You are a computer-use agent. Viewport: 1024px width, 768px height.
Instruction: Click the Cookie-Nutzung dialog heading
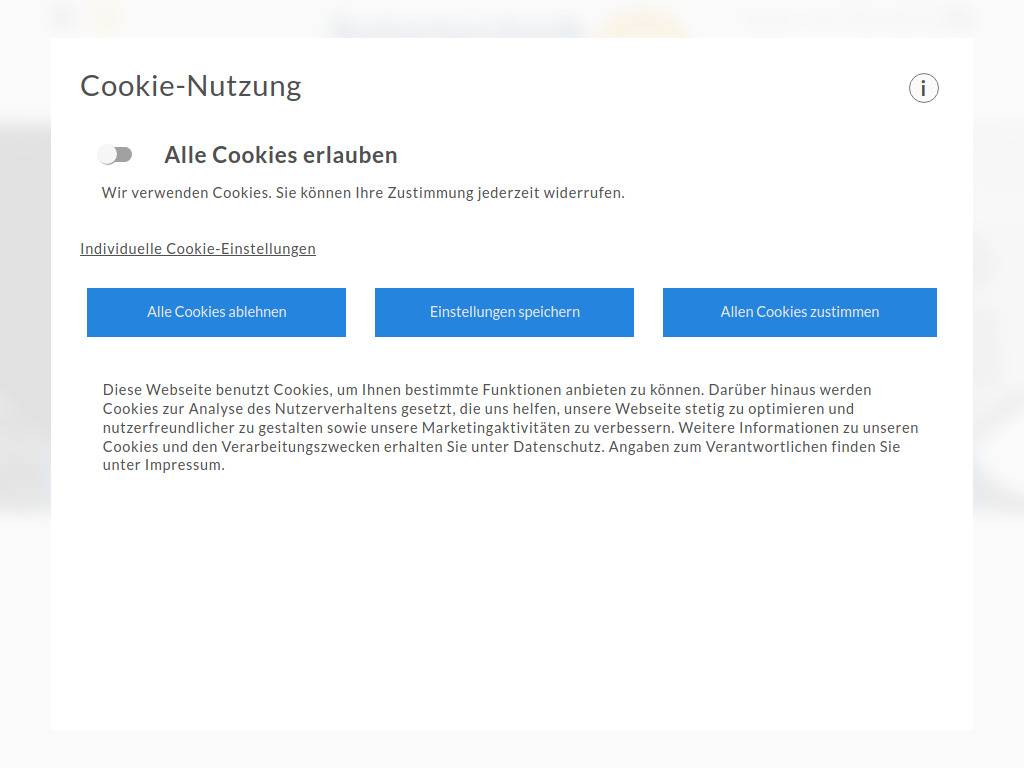190,86
